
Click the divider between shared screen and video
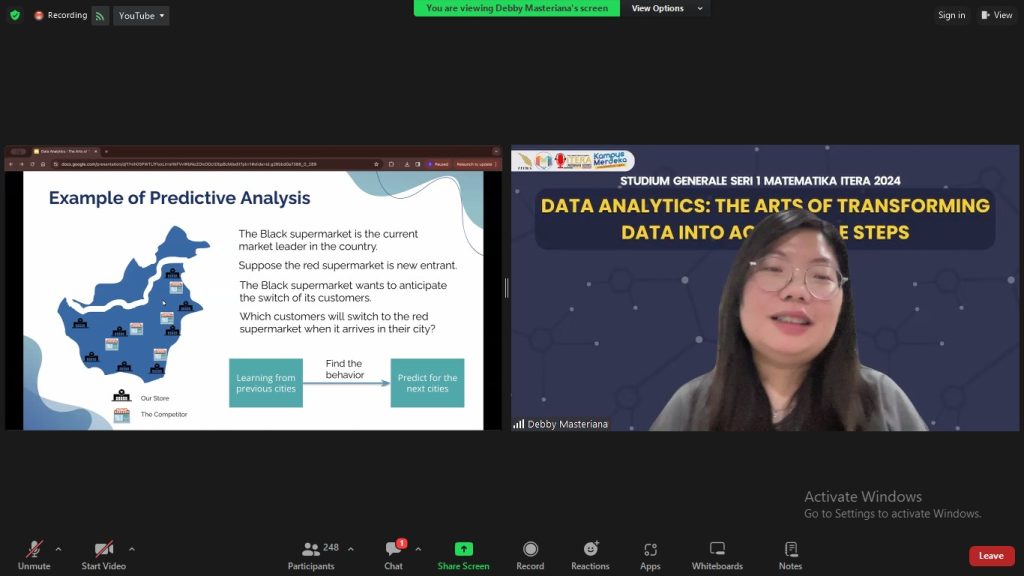[x=506, y=288]
